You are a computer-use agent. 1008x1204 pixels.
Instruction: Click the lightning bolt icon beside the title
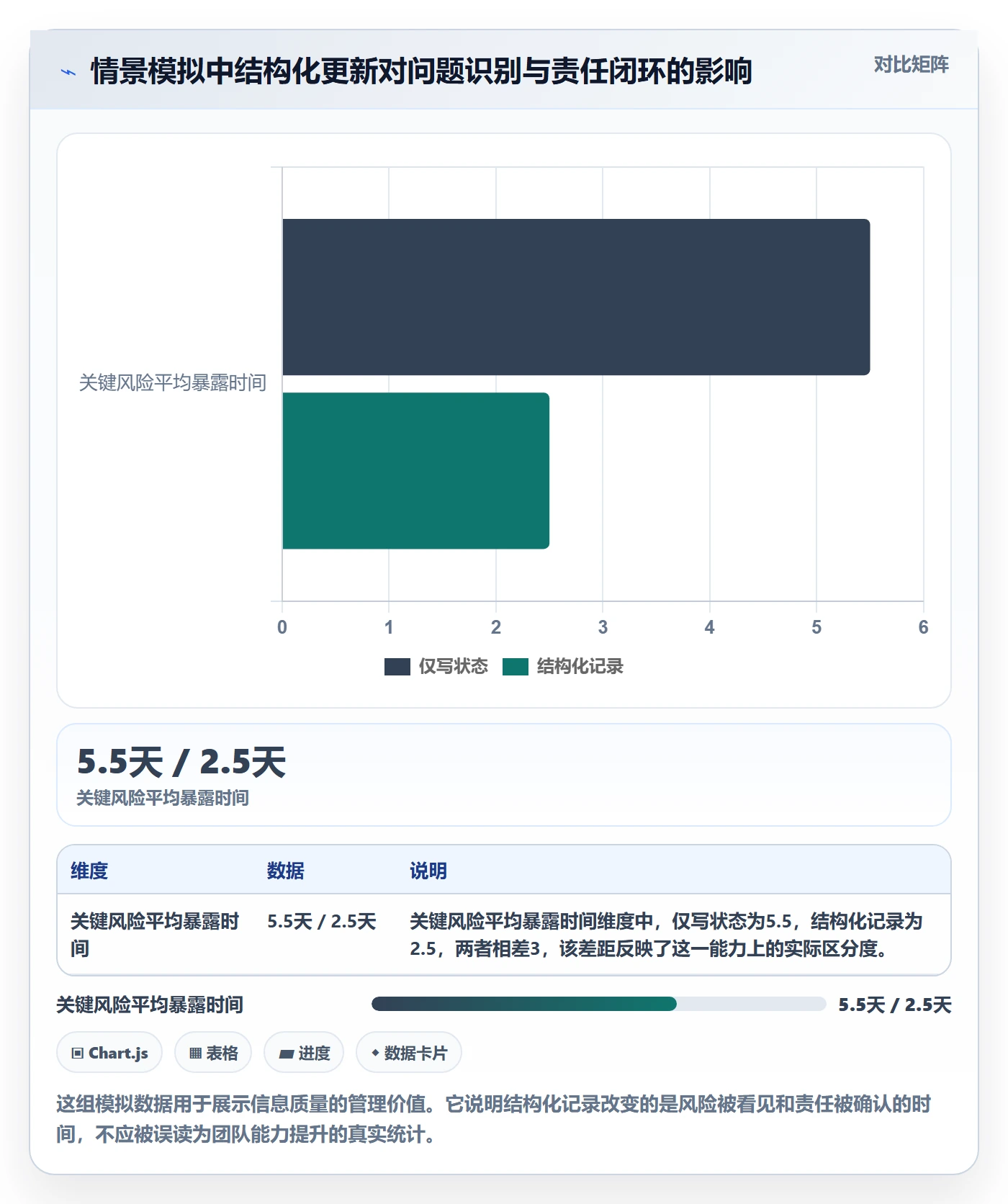point(68,72)
